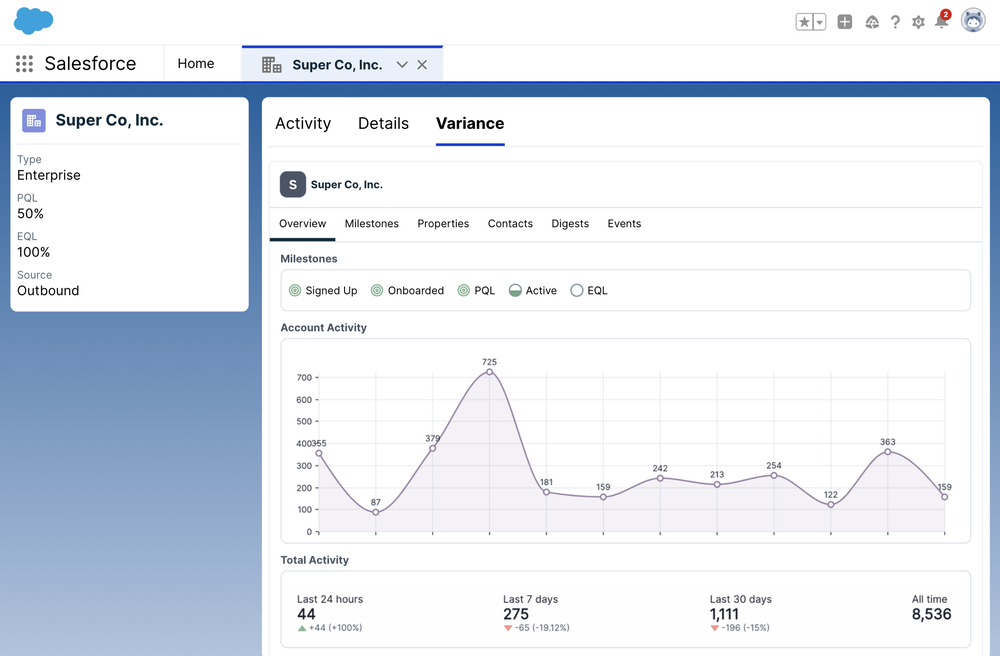Click the S avatar tile
1000x656 pixels.
[293, 184]
